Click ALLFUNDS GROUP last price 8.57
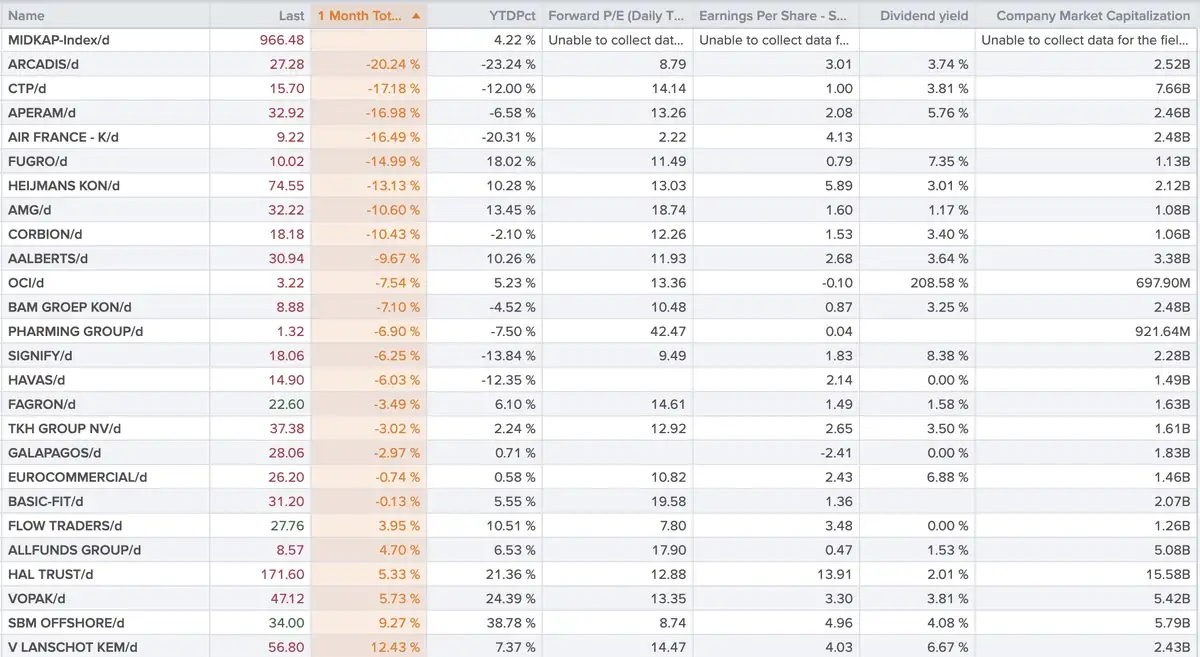Image resolution: width=1200 pixels, height=657 pixels. (289, 549)
